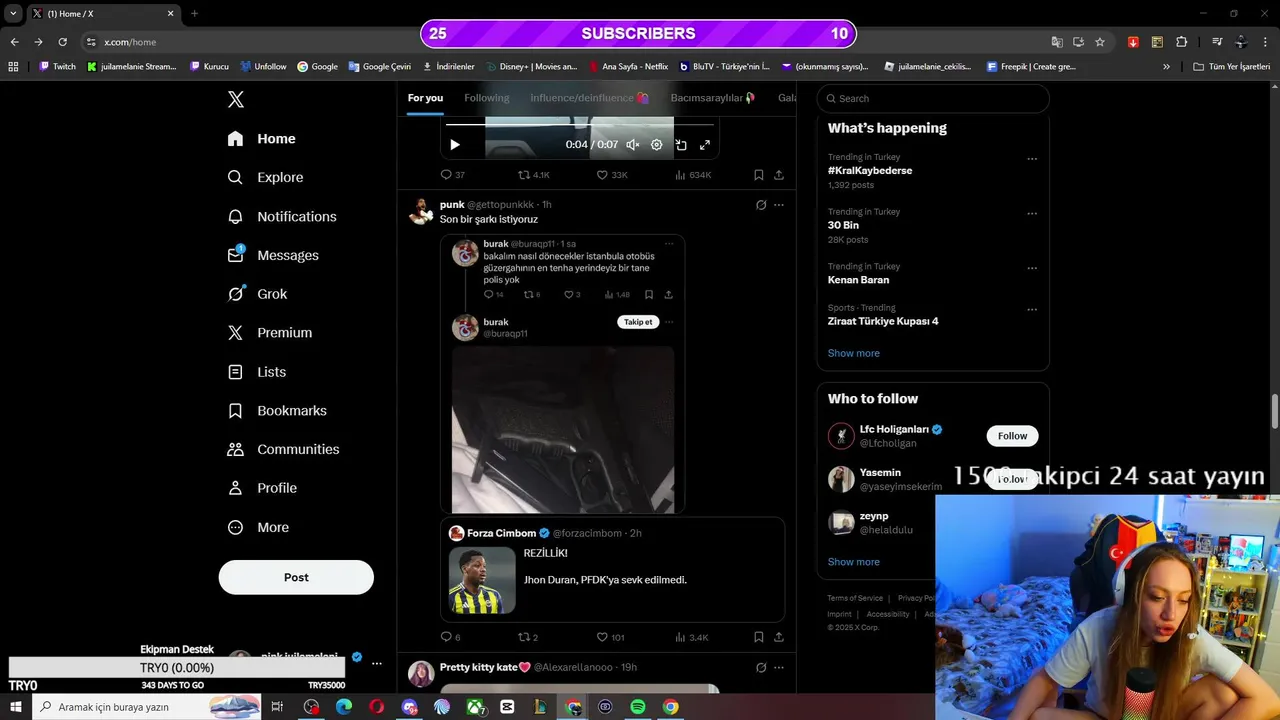Image resolution: width=1280 pixels, height=720 pixels.
Task: Open options for Kenan Baran trend
Action: pyautogui.click(x=1032, y=269)
